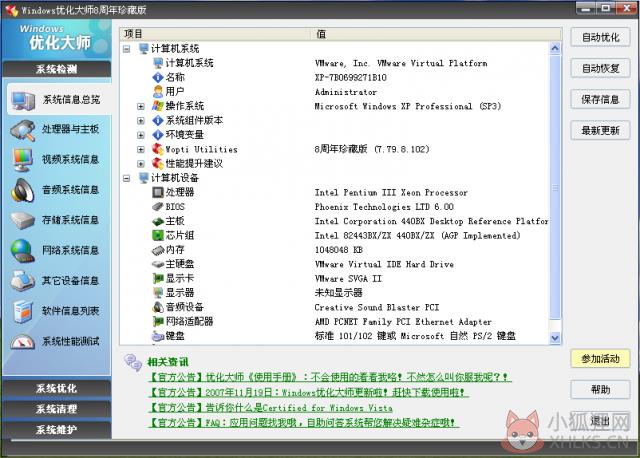This screenshot has height=458, width=640.
Task: Click the vertical scrollbar thumb in list
Action: click(x=555, y=187)
